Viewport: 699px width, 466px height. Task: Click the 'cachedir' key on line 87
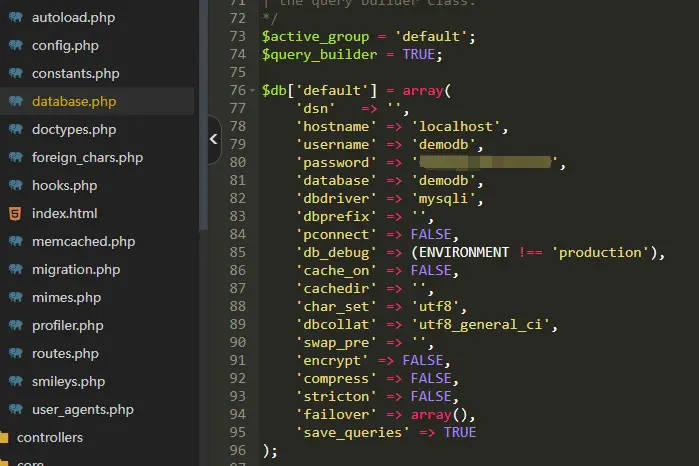[x=336, y=289]
